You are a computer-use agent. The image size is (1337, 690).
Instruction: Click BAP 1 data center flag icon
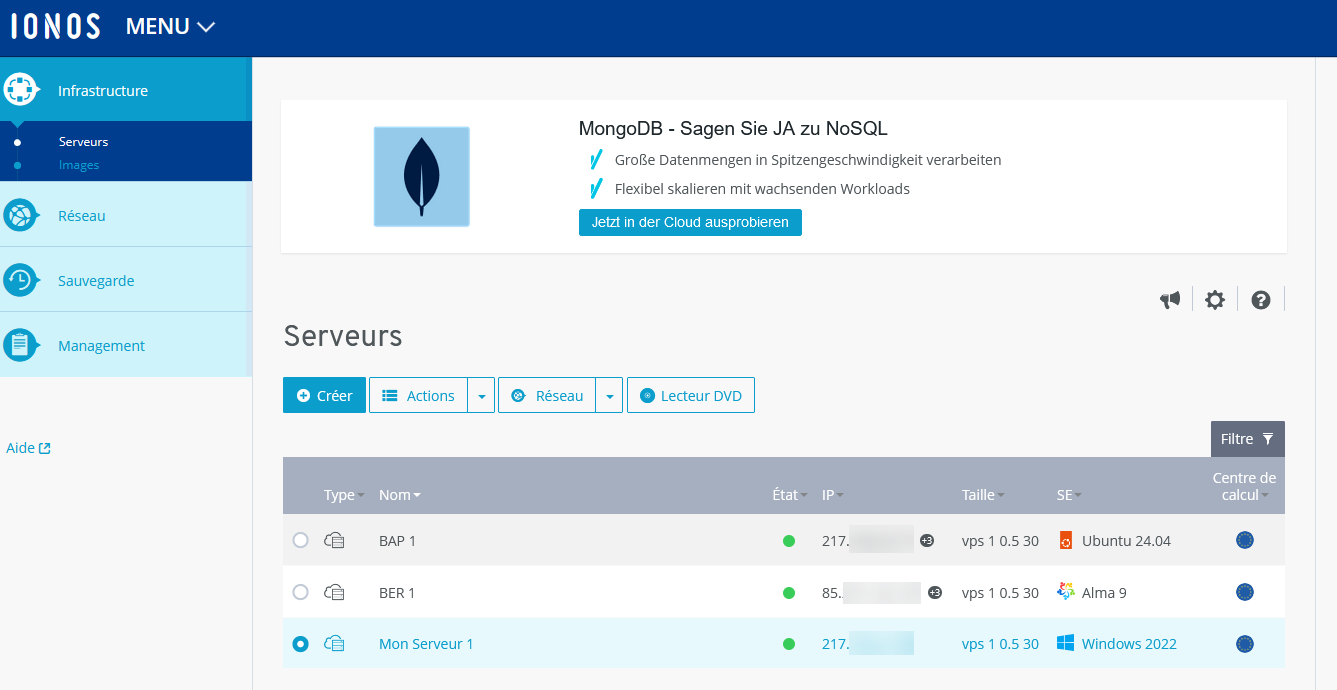point(1245,540)
